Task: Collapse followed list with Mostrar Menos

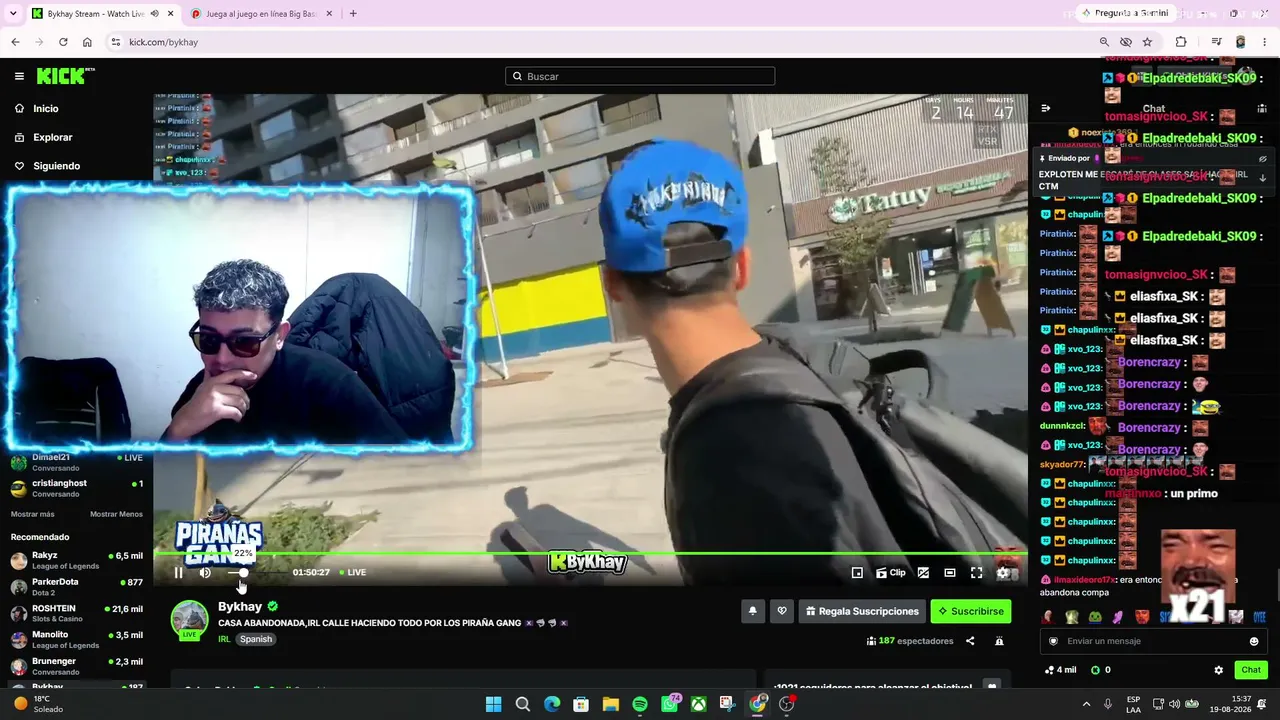Action: click(x=116, y=514)
